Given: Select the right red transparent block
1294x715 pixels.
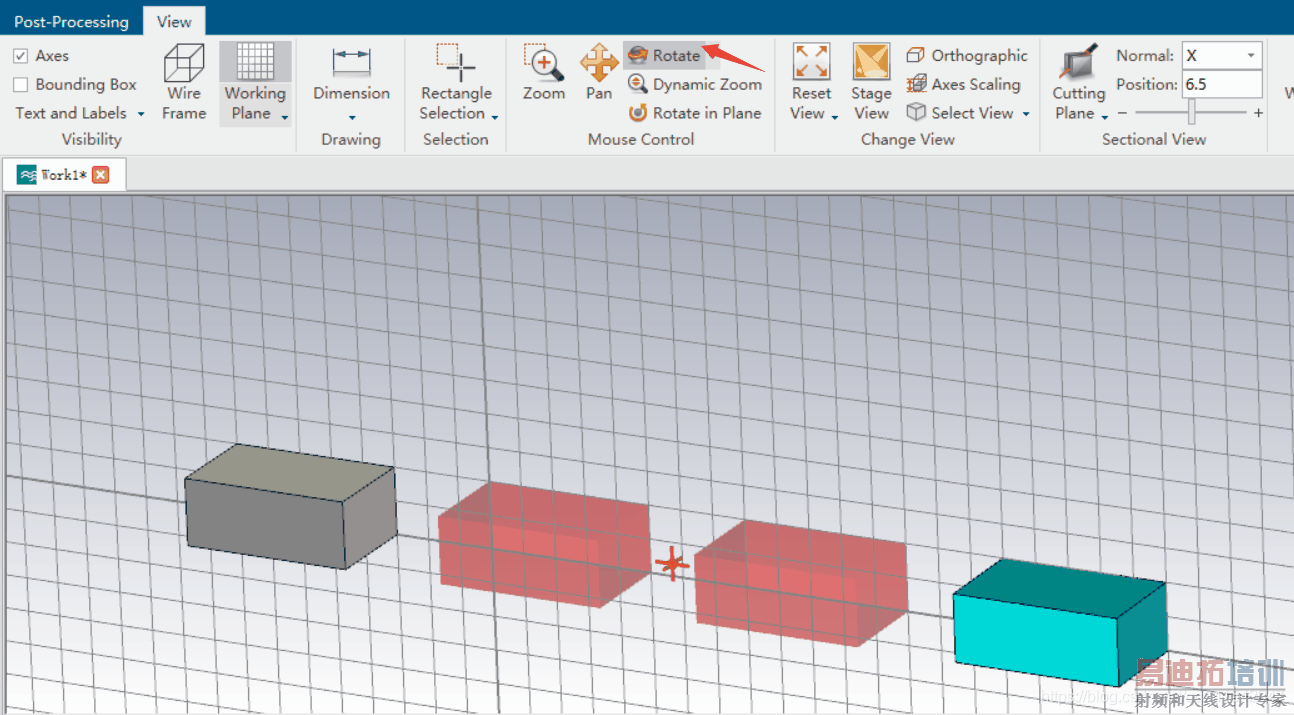Looking at the screenshot, I should [x=801, y=584].
